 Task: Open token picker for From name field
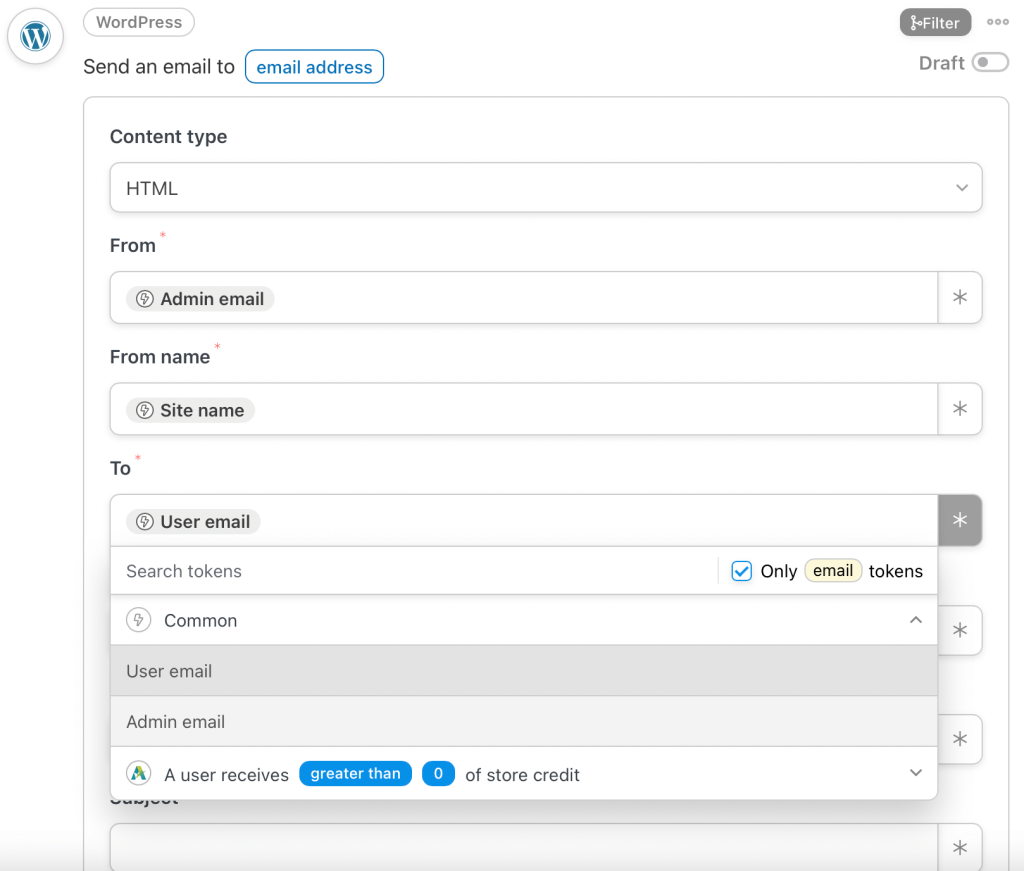959,409
